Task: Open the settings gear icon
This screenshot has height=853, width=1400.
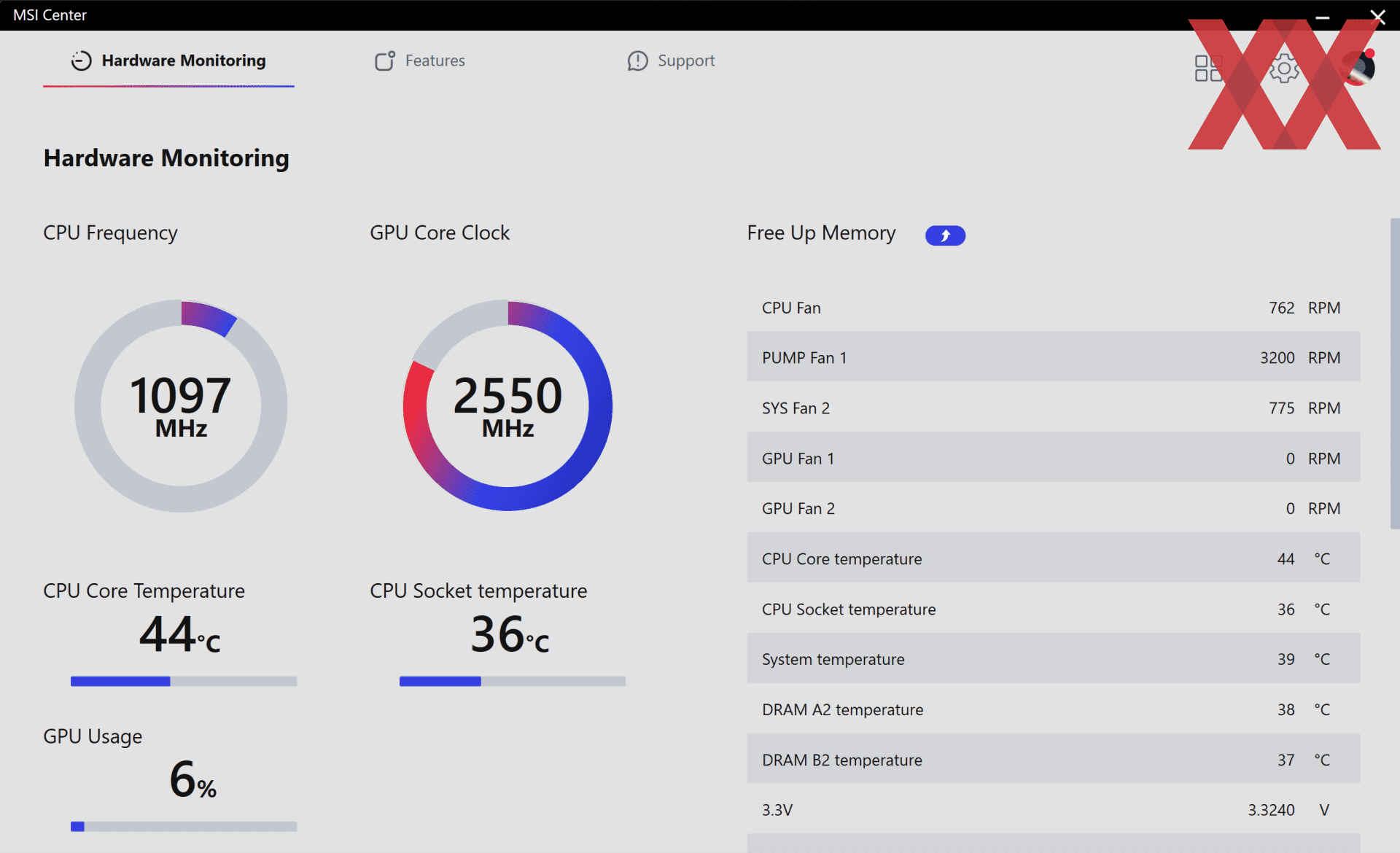Action: pyautogui.click(x=1283, y=69)
